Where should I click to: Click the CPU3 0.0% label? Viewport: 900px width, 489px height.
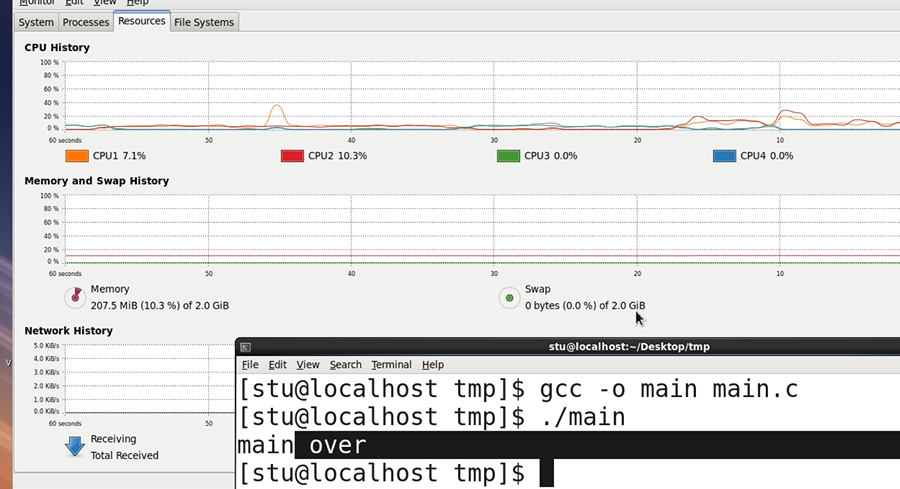point(550,156)
